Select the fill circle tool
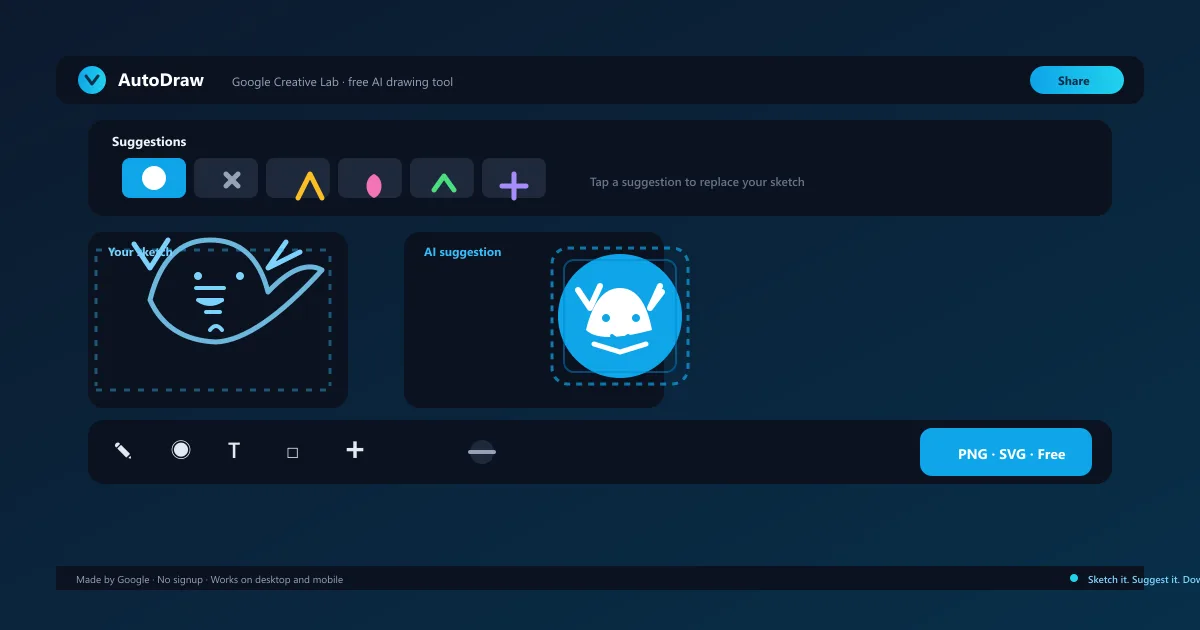 [181, 450]
